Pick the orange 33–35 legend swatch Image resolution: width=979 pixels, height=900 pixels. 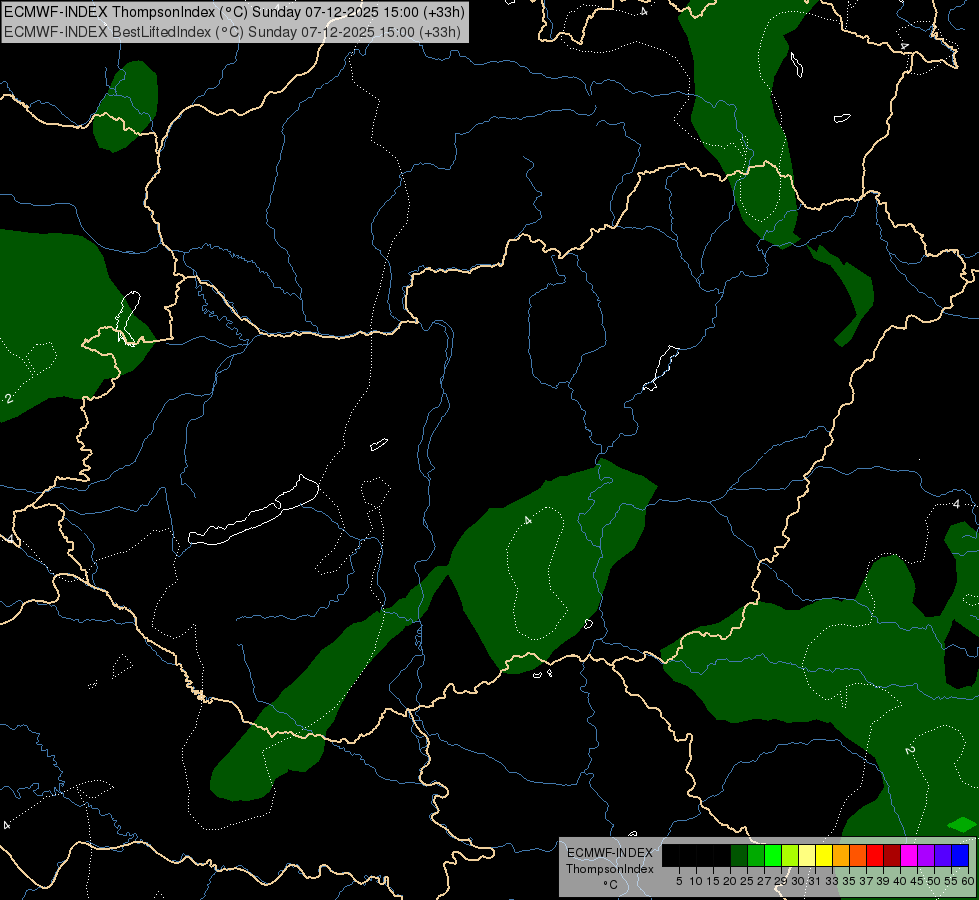(x=841, y=855)
